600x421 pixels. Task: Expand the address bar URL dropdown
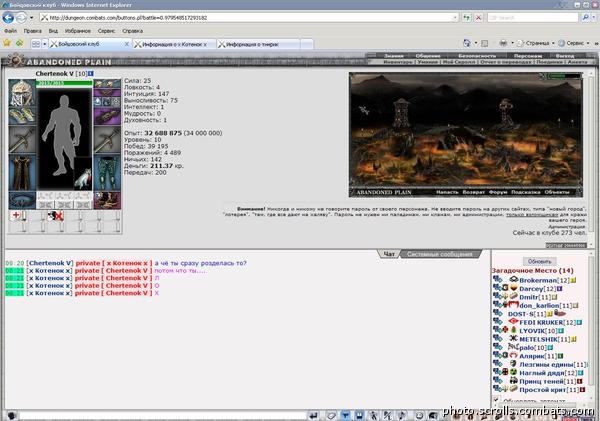click(455, 18)
